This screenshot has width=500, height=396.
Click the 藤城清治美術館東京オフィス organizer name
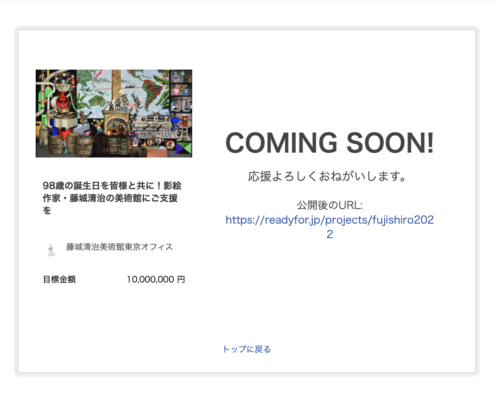click(x=119, y=247)
